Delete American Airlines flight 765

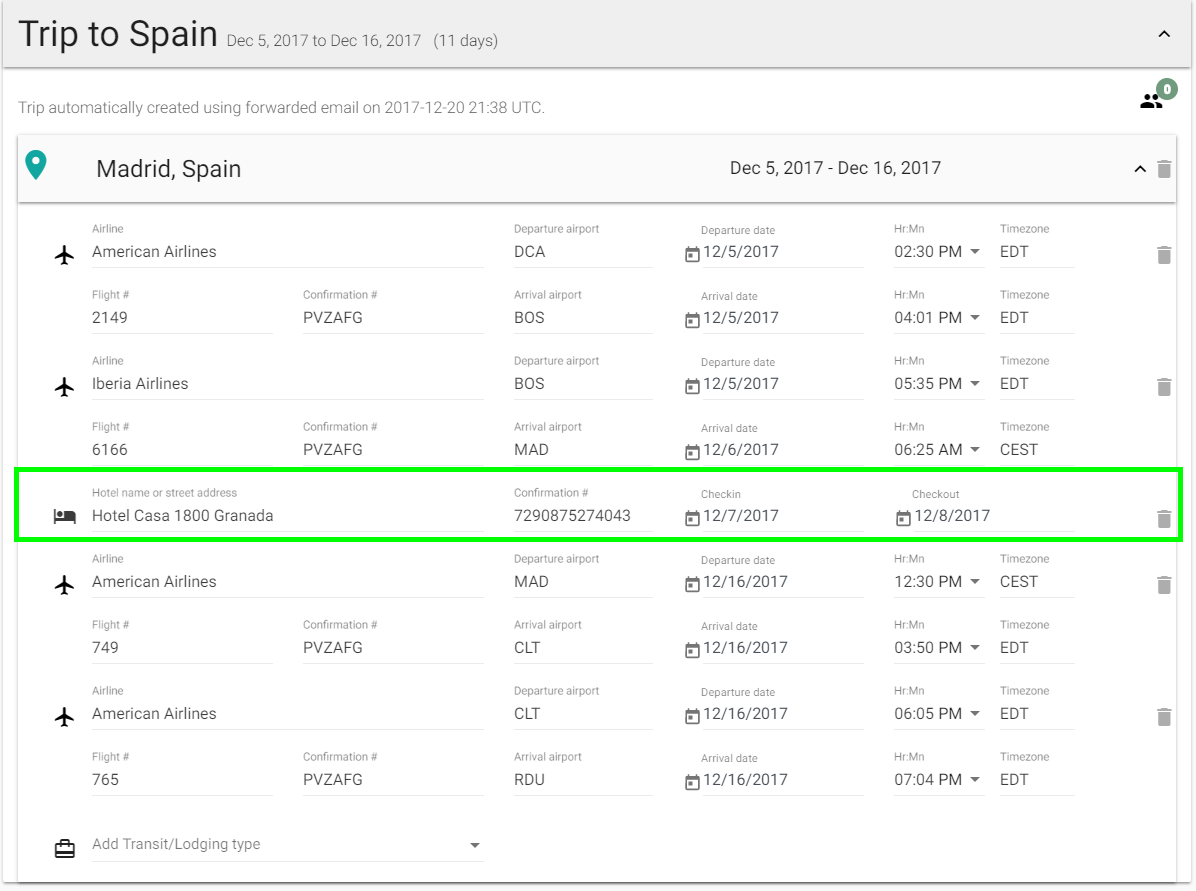pos(1164,717)
